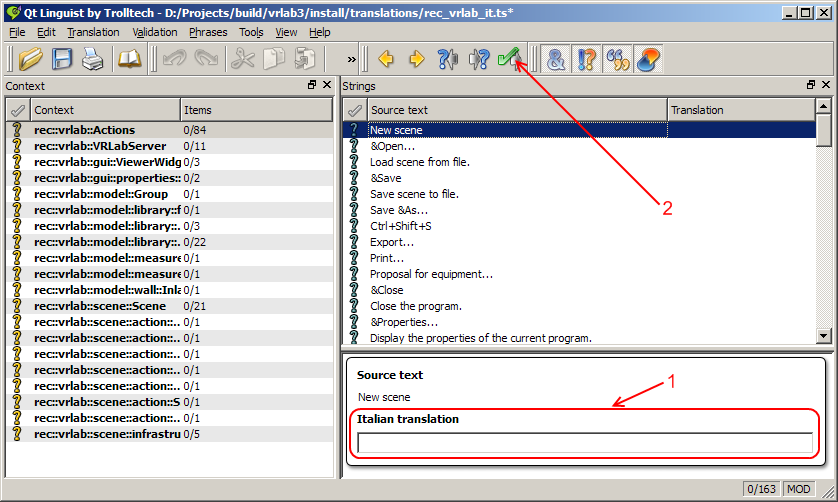838x502 pixels.
Task: Select rec::vrlab::Actions context
Action: [x=169, y=130]
